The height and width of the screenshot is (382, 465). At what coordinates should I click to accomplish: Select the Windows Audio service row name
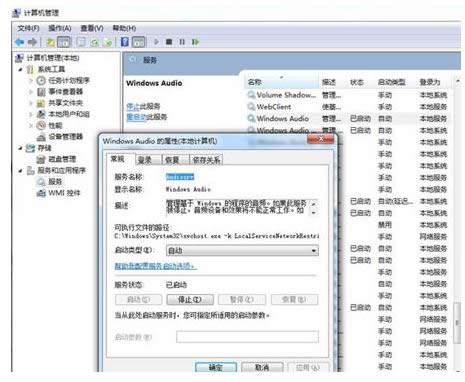[283, 118]
